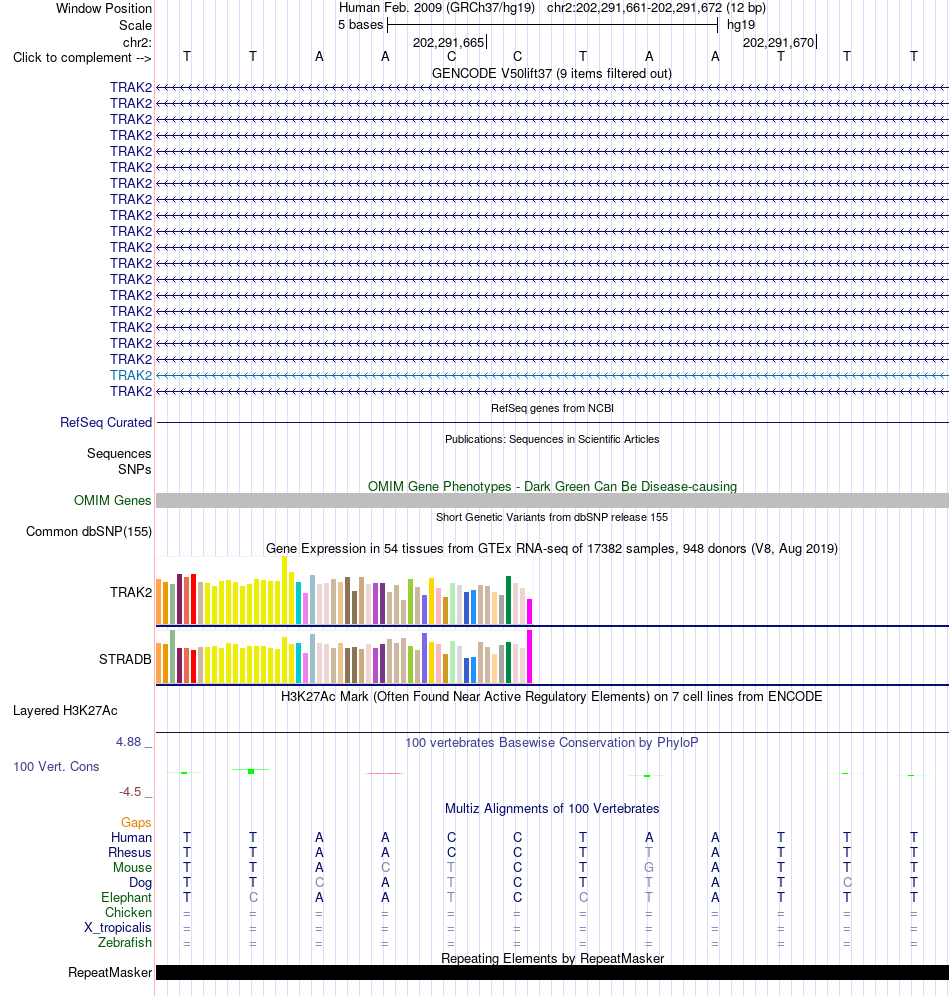Viewport: 950px width, 996px height.
Task: Click the TRAK2 label beside the GTEx chart
Action: (x=131, y=592)
